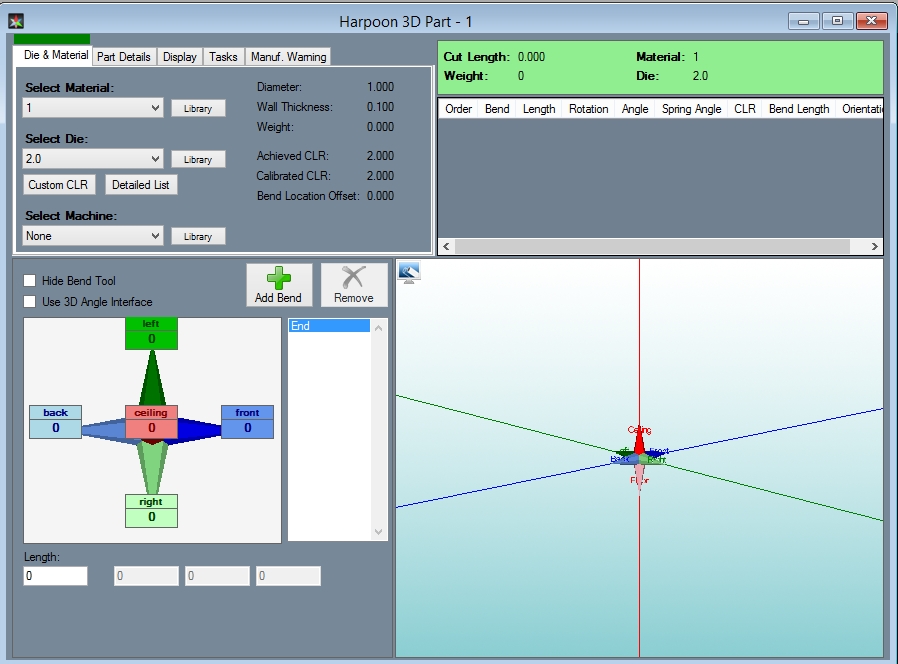The image size is (898, 664).
Task: Click the red Ceiling arrow in 3D view
Action: [x=639, y=442]
